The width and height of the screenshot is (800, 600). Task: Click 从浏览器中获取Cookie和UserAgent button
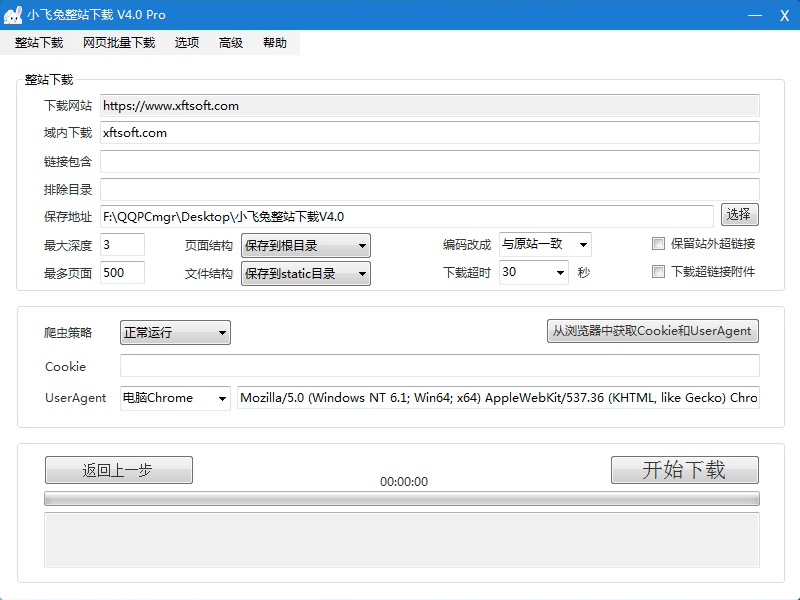coord(652,331)
